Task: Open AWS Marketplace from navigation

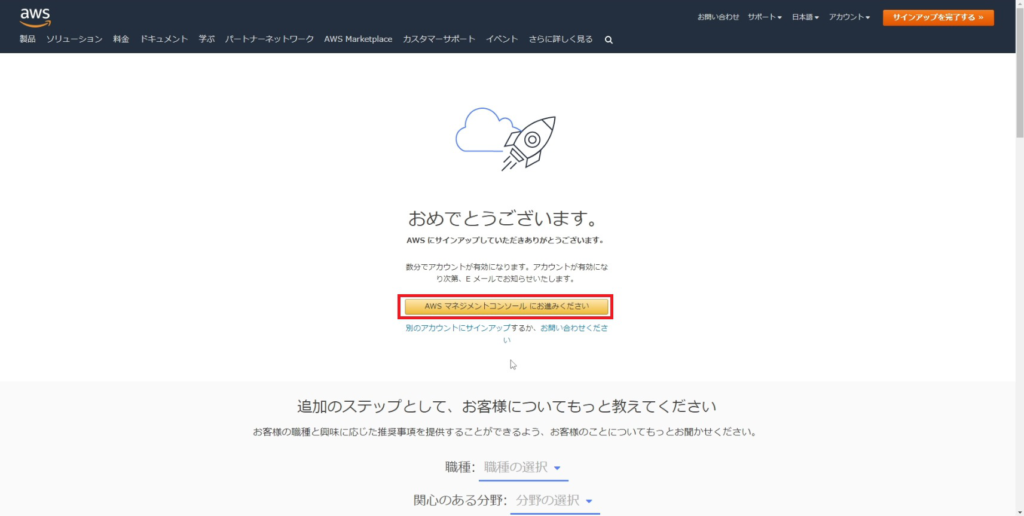Action: pyautogui.click(x=358, y=39)
